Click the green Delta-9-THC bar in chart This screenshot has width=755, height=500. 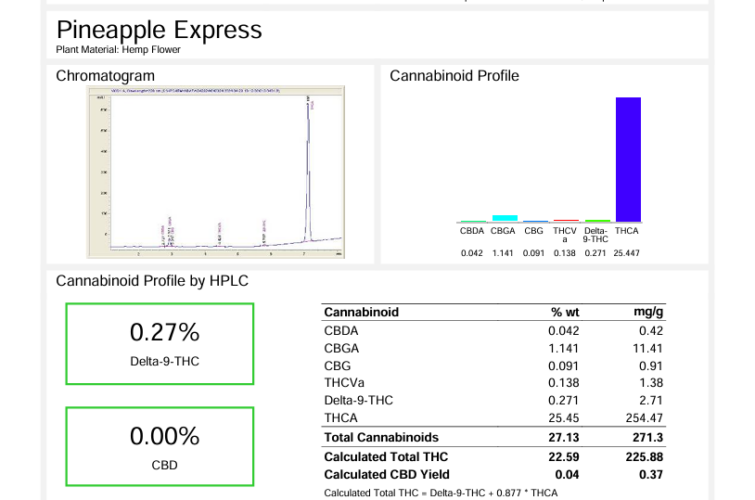tap(597, 221)
